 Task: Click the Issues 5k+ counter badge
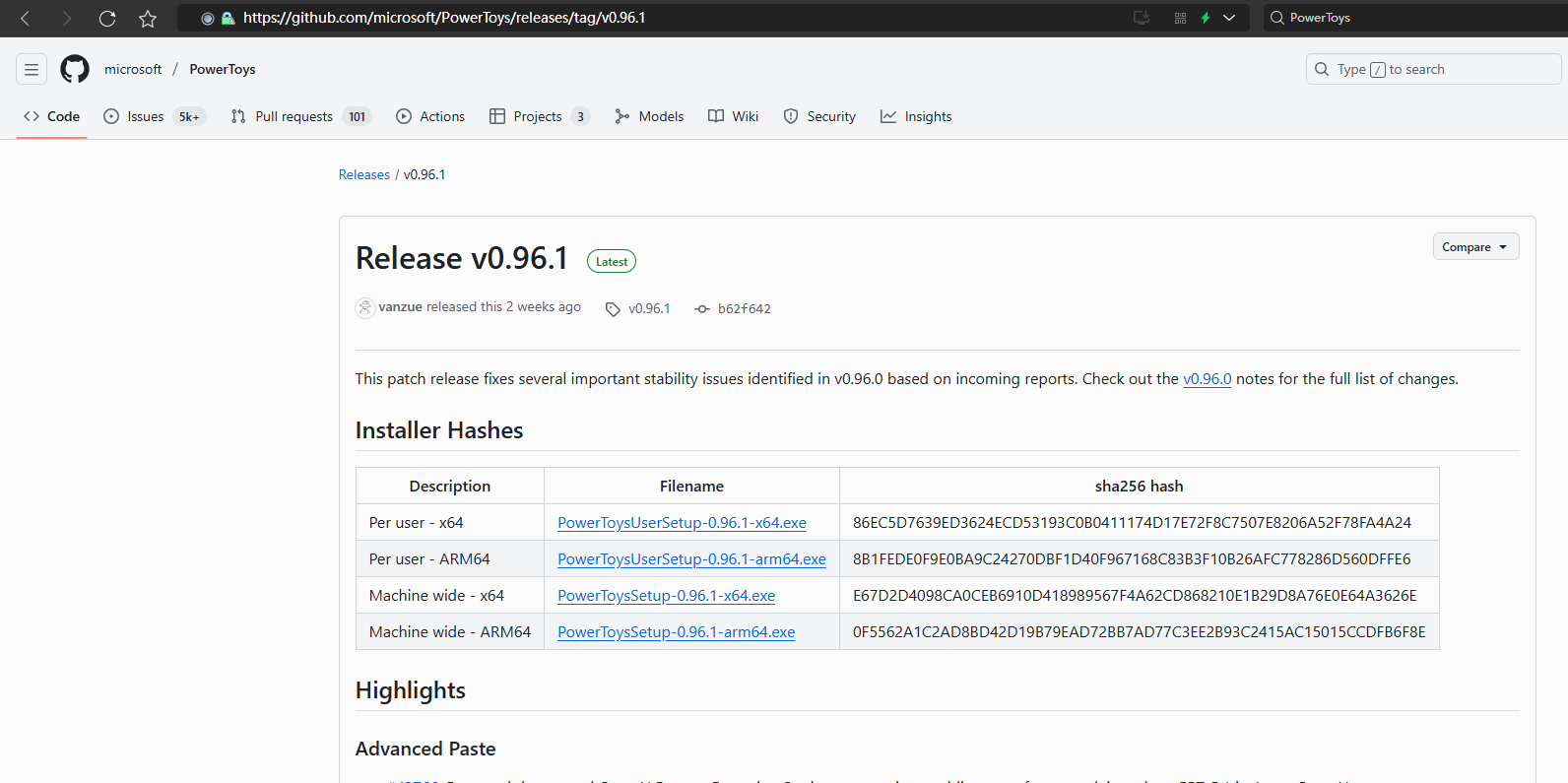pos(189,116)
